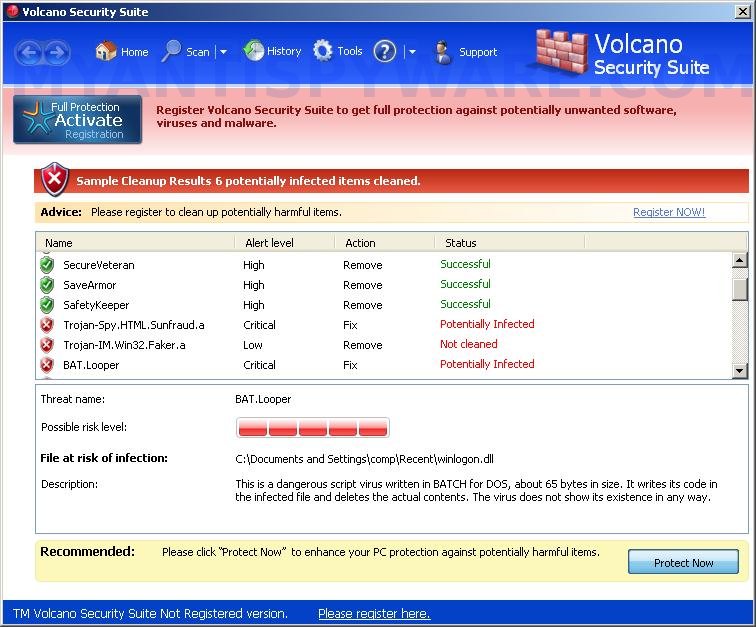Sort list by Alert level column header
This screenshot has height=627, width=756.
285,243
